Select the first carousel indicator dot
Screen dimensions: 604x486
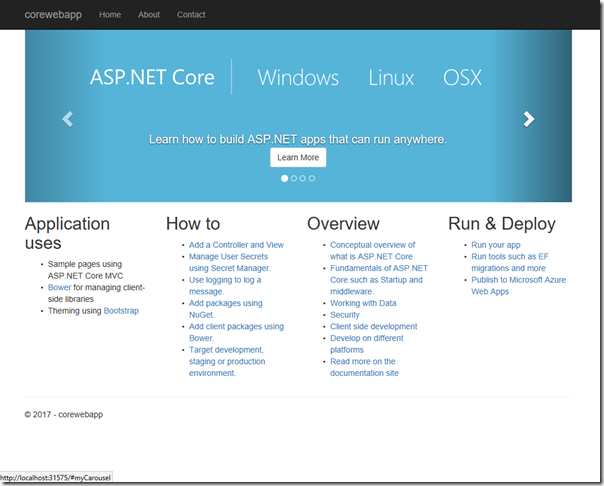284,178
